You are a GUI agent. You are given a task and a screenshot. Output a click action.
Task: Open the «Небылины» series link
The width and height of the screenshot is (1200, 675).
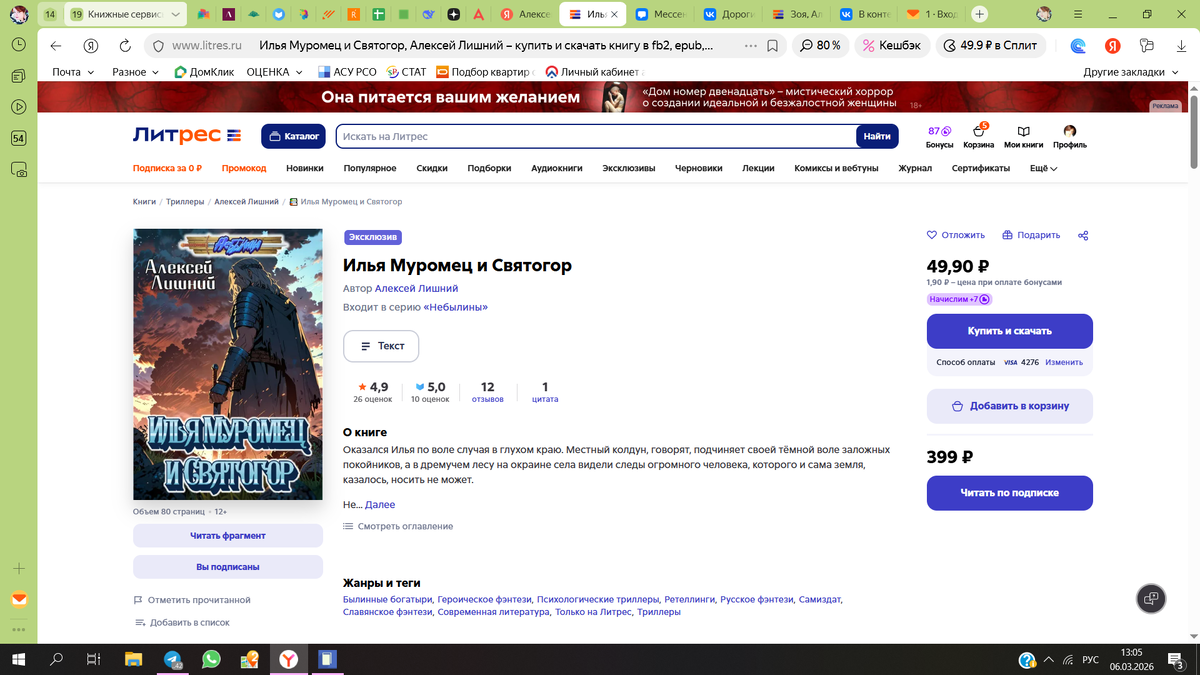[456, 307]
